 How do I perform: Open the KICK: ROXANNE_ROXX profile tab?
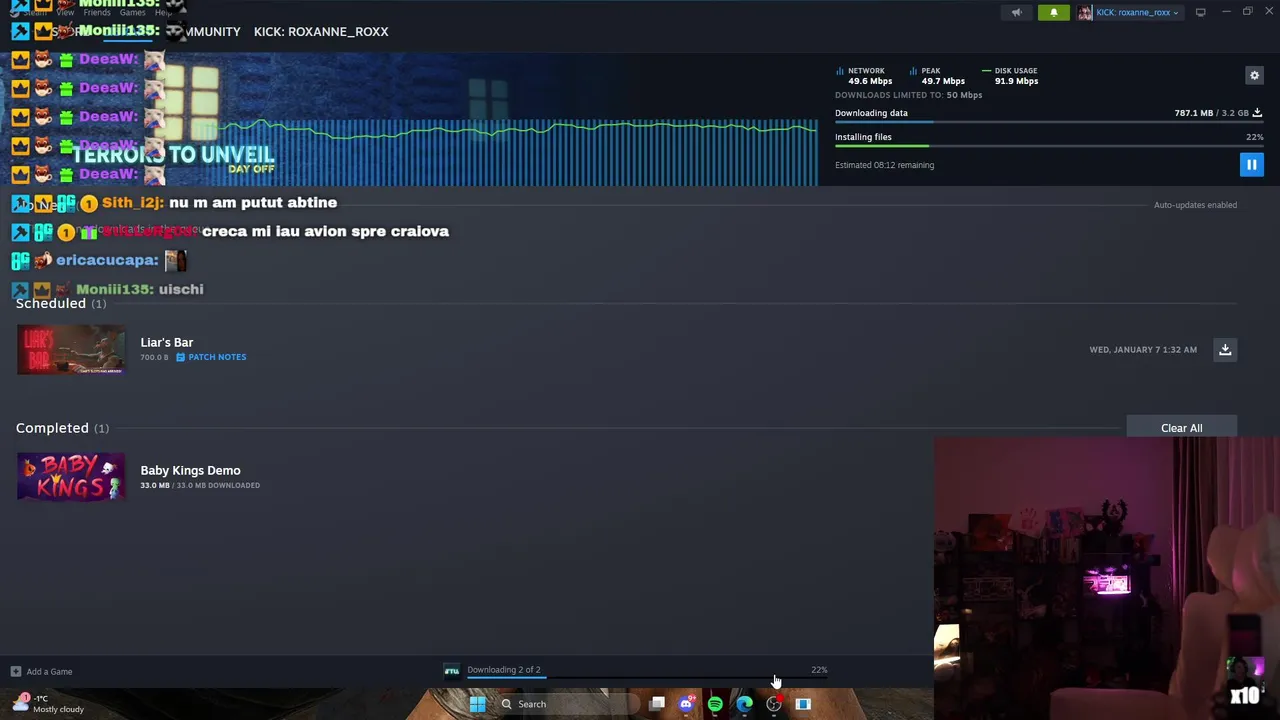click(x=321, y=31)
